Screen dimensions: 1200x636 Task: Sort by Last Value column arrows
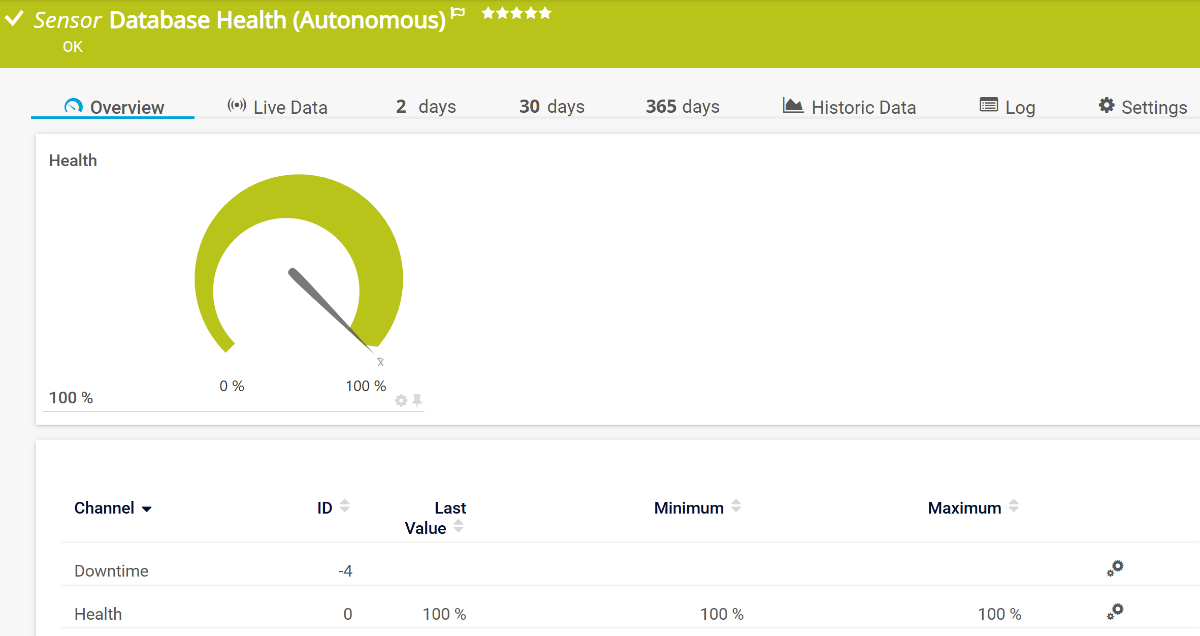(x=458, y=526)
